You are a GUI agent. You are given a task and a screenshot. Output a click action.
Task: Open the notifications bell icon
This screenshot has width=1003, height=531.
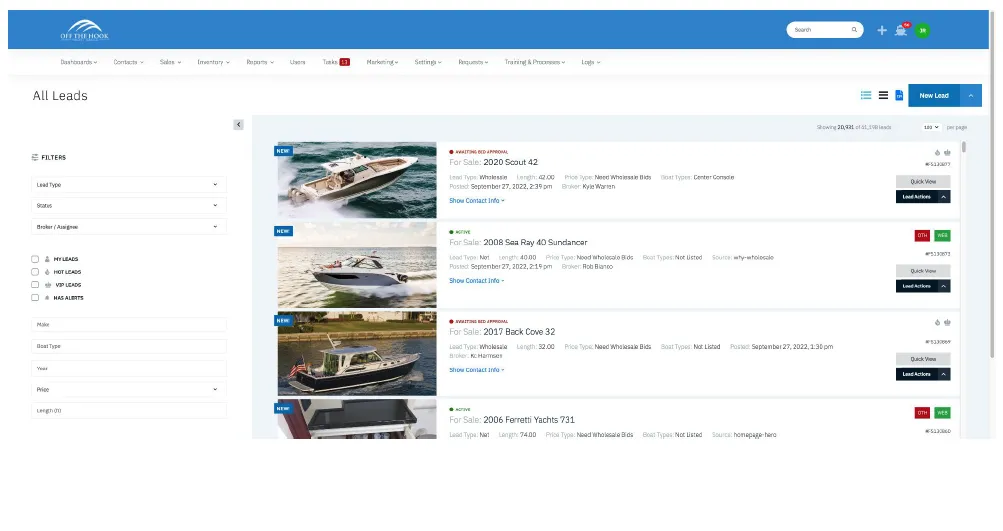coord(901,29)
